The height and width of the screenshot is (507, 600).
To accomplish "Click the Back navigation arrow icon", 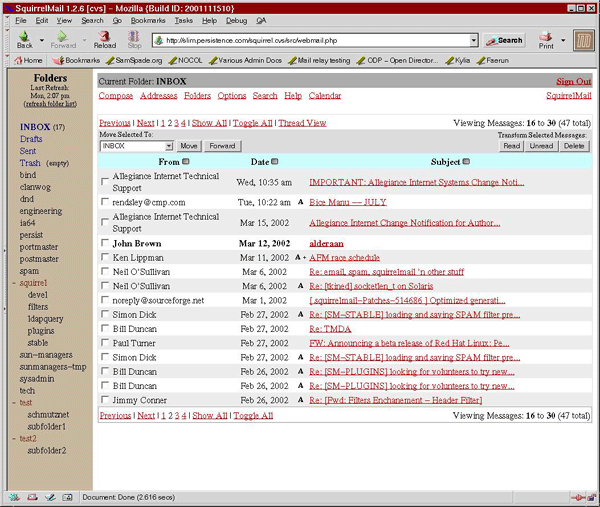I will point(24,36).
